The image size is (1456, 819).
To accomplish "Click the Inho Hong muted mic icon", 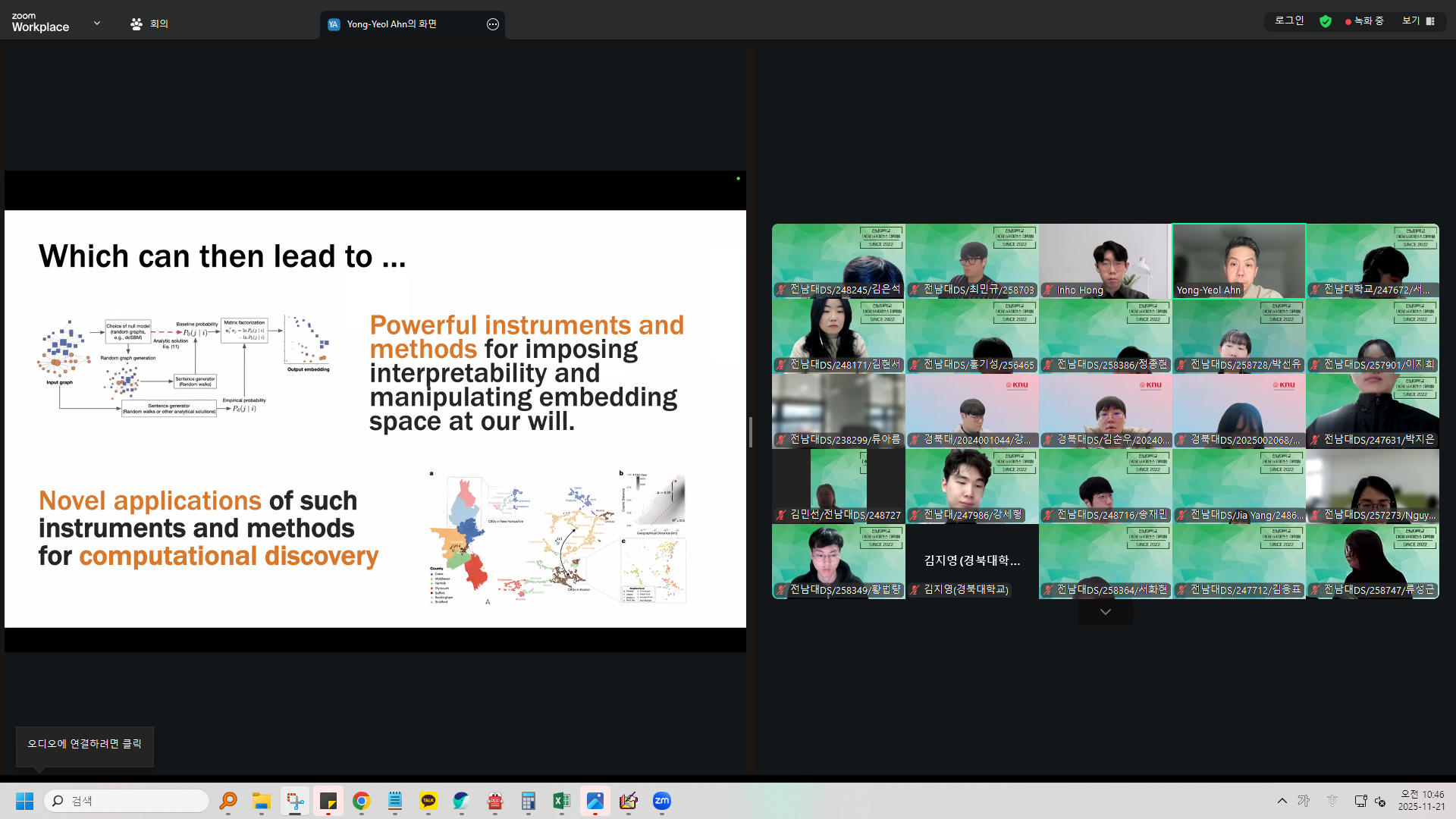I will point(1048,290).
